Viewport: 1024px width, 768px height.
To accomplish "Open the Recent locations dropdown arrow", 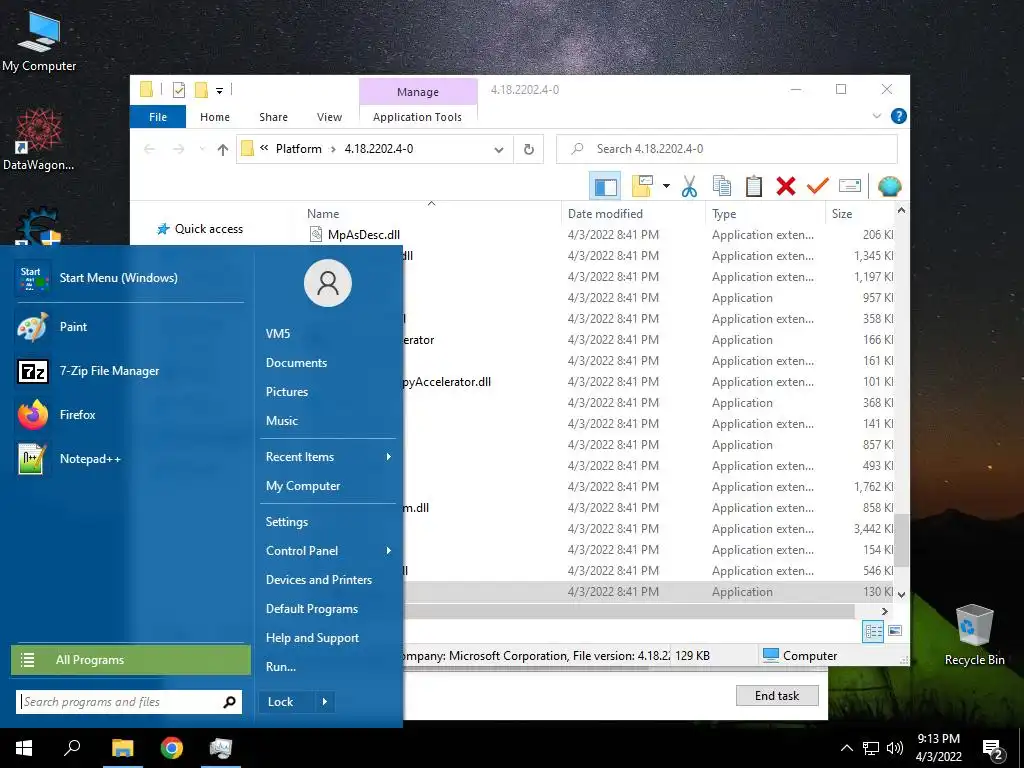I will [x=202, y=150].
